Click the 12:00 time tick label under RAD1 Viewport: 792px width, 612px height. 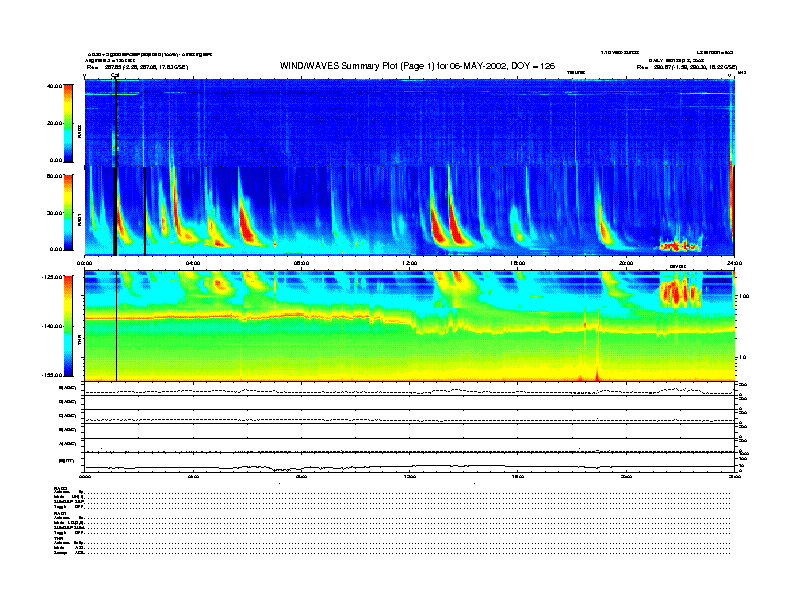[409, 263]
